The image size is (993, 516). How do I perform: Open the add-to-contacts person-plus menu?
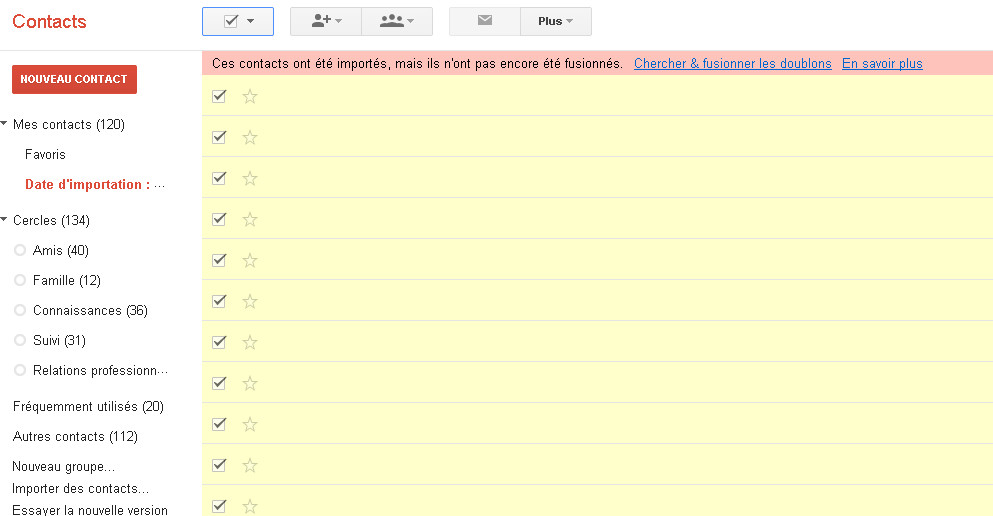[x=326, y=22]
